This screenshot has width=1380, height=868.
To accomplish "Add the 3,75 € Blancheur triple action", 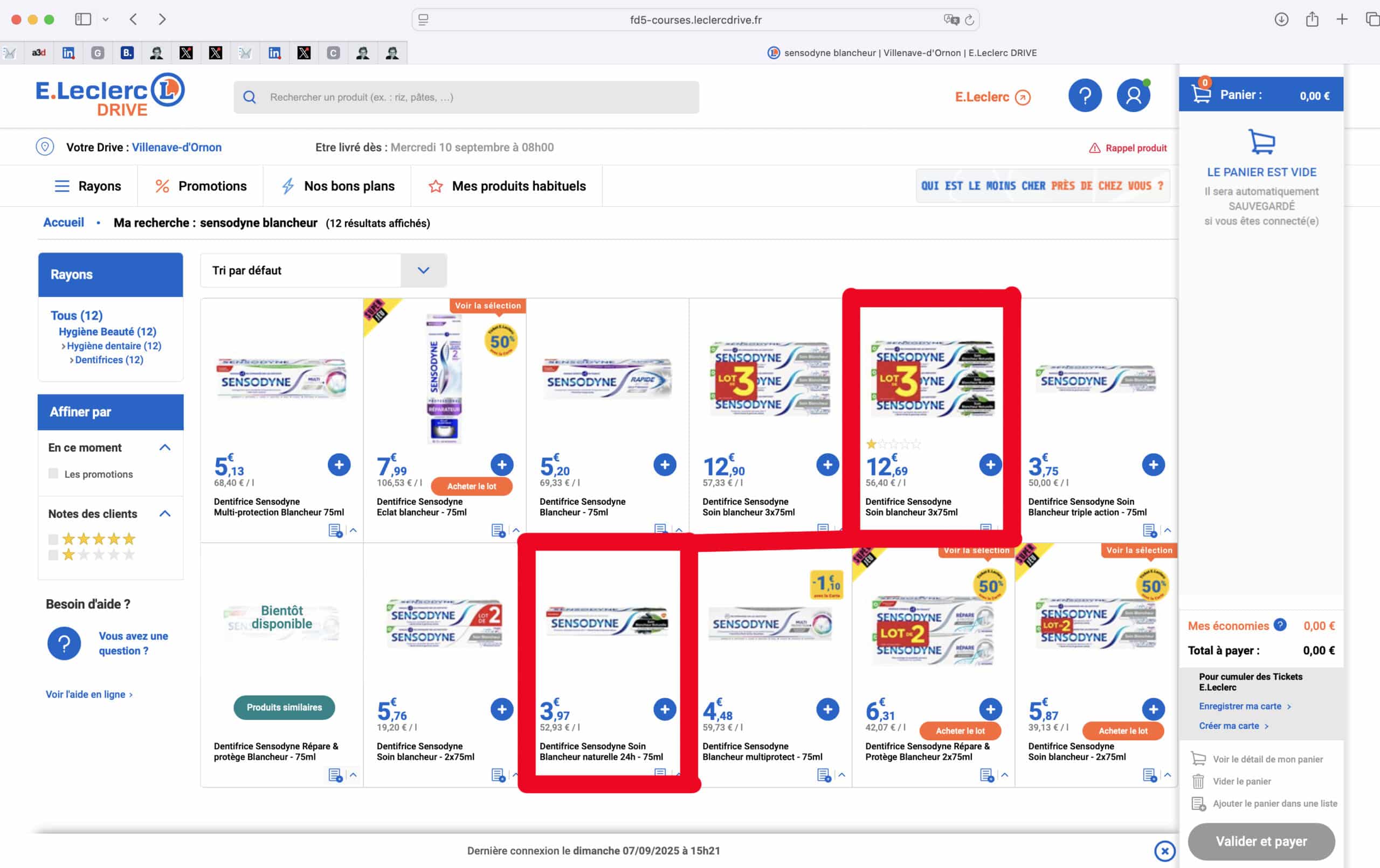I will pos(1153,464).
